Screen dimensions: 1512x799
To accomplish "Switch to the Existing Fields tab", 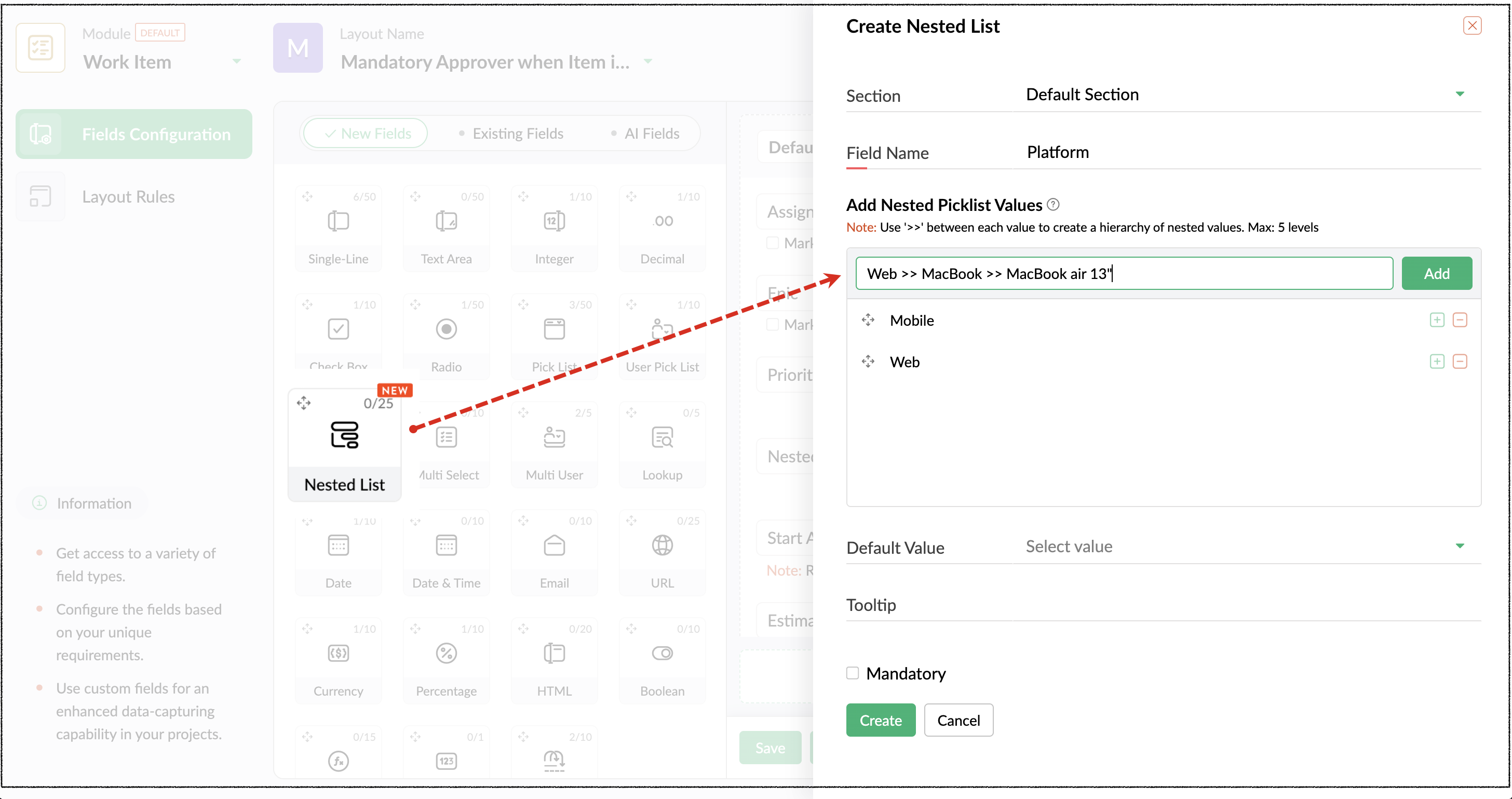I will pos(517,134).
